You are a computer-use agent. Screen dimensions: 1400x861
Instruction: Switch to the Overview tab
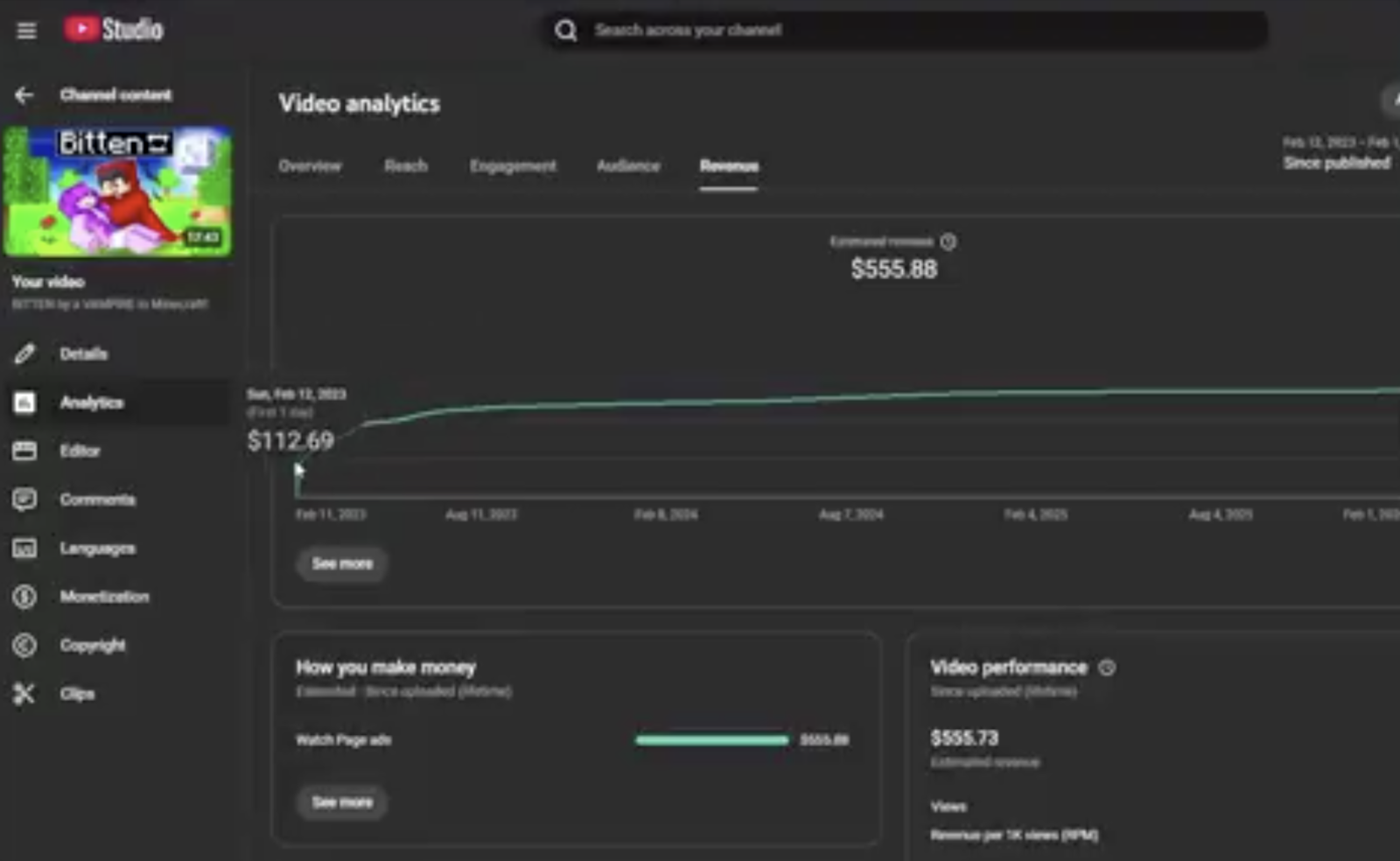310,165
